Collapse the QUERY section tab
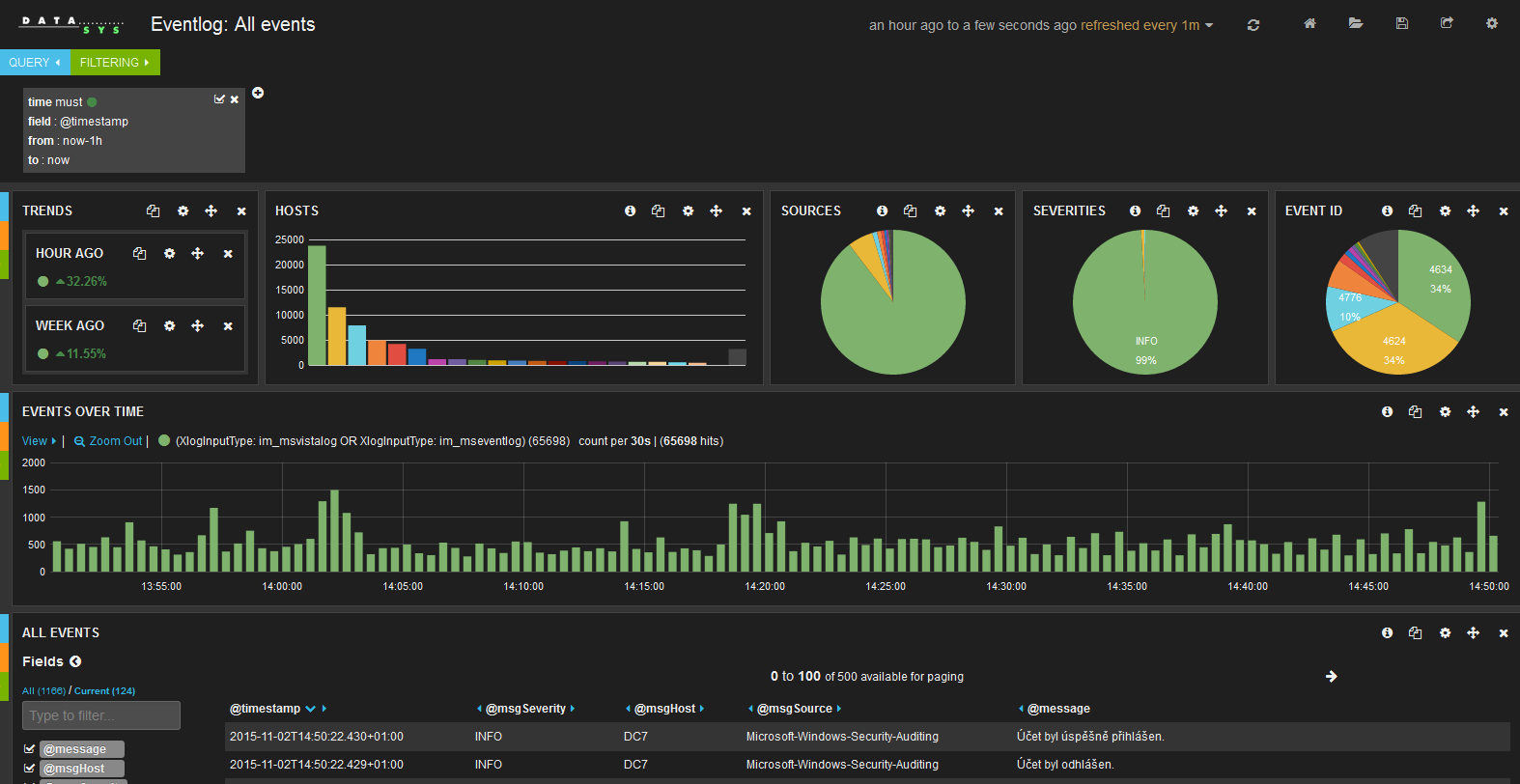Image resolution: width=1520 pixels, height=784 pixels. coord(35,63)
